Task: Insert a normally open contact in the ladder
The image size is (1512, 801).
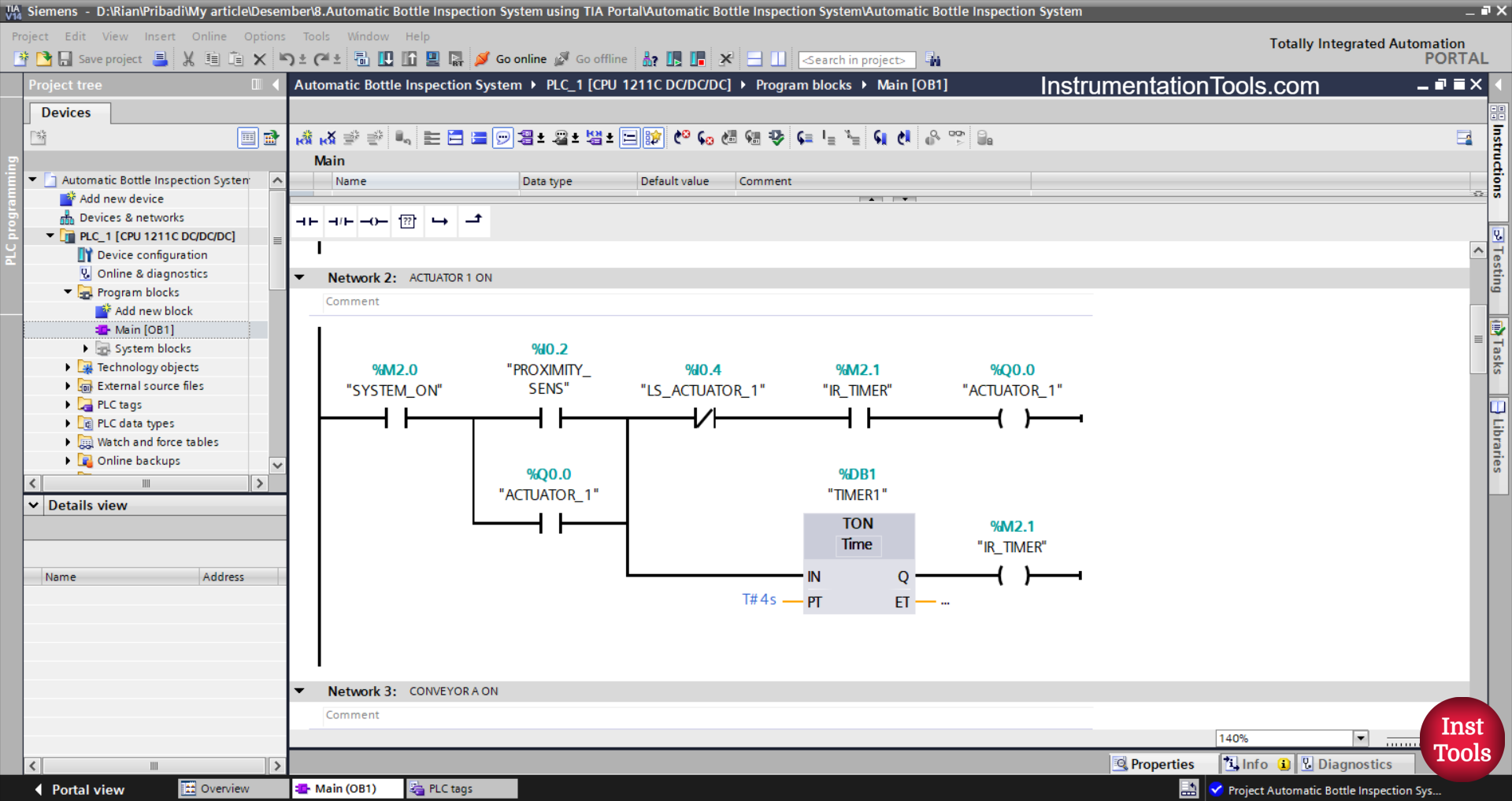Action: pos(306,221)
